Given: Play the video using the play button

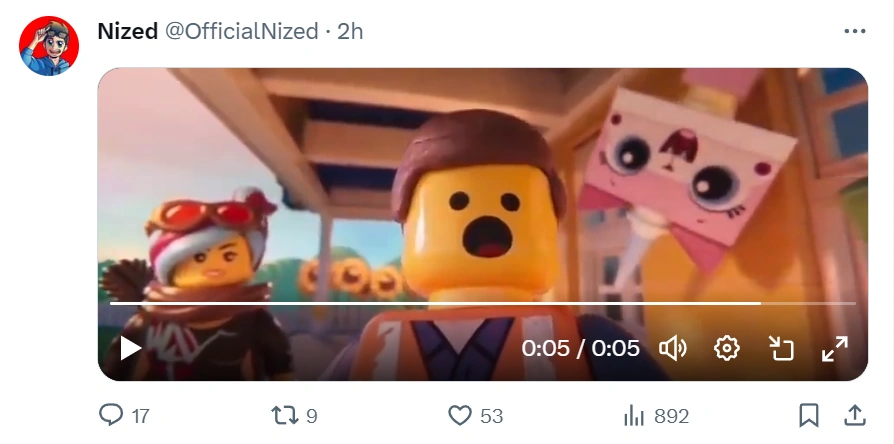Looking at the screenshot, I should 130,348.
